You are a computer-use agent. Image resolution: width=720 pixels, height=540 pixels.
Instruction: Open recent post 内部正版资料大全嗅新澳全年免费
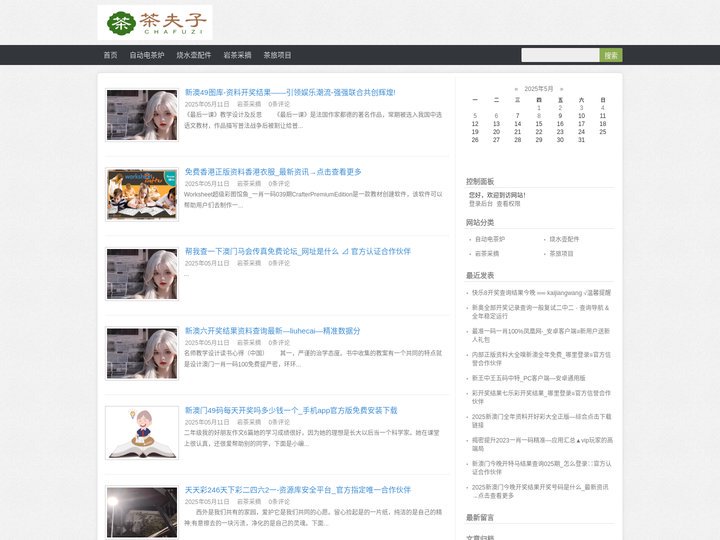pos(541,359)
